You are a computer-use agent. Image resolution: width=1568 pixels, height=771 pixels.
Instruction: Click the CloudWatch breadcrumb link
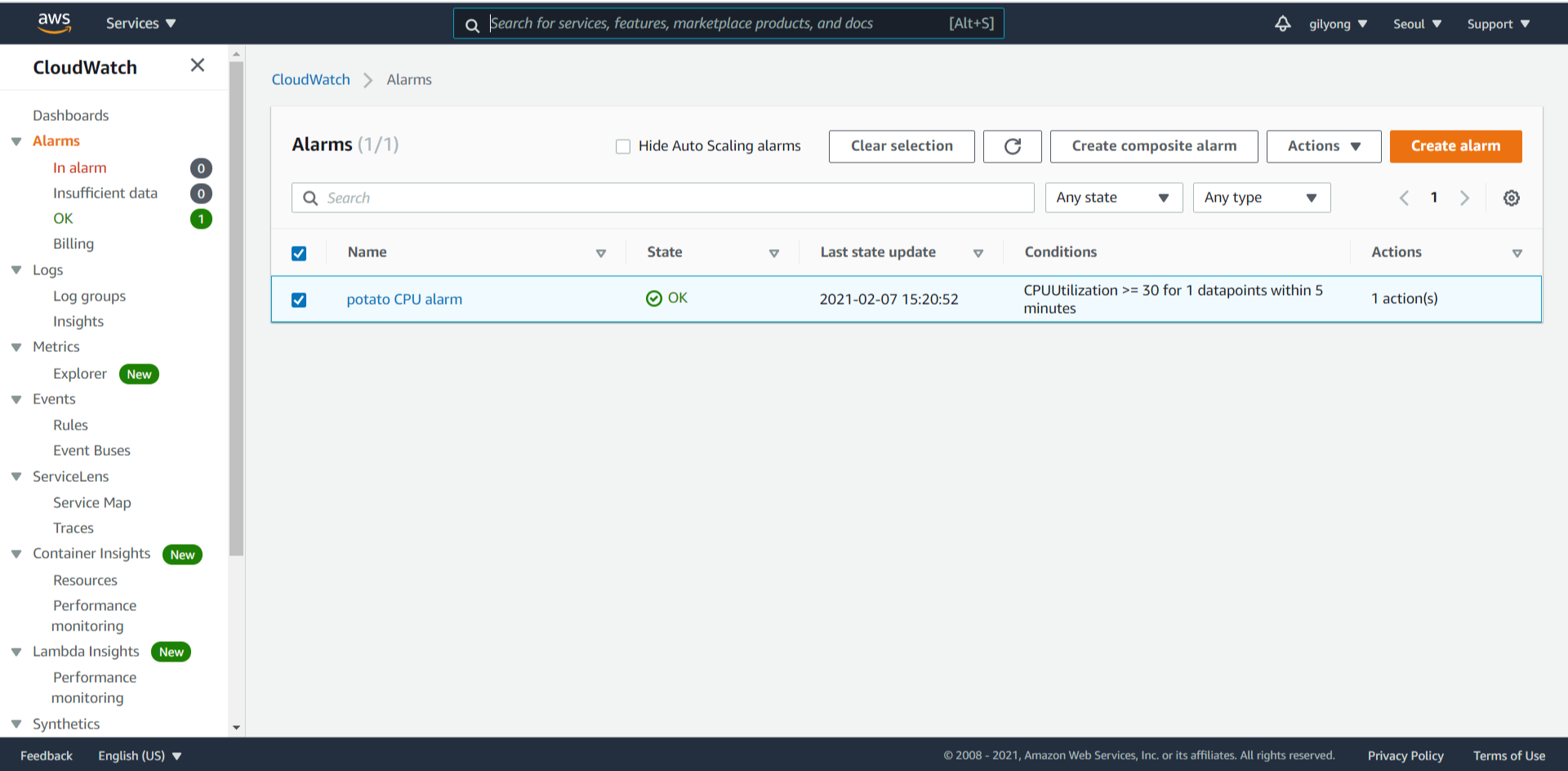311,79
